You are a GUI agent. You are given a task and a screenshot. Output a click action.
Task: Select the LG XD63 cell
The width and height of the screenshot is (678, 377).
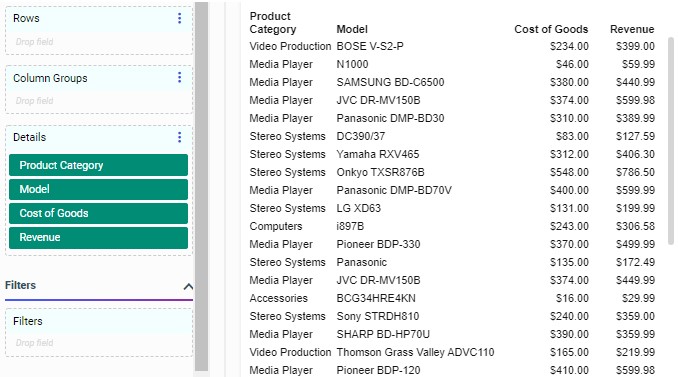coord(359,208)
